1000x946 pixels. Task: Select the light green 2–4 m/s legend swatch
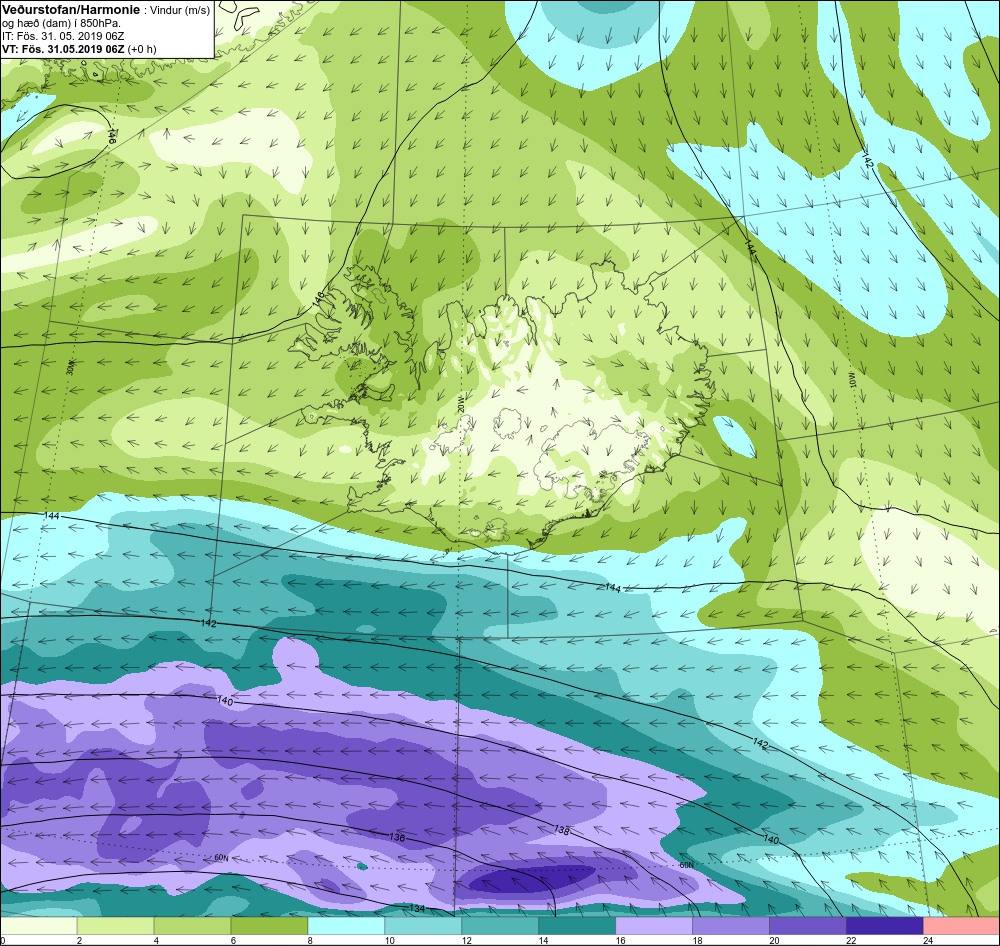[x=115, y=926]
